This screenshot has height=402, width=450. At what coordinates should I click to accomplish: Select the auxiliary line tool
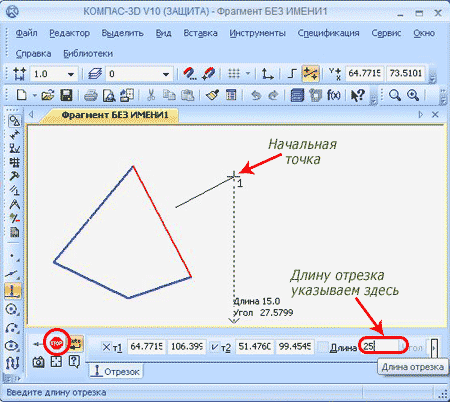point(13,274)
